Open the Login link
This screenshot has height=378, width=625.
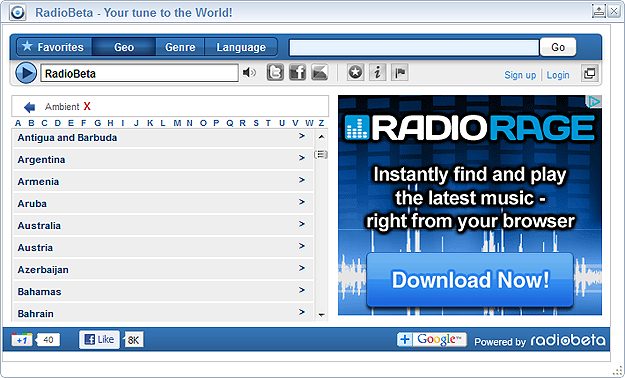(558, 75)
